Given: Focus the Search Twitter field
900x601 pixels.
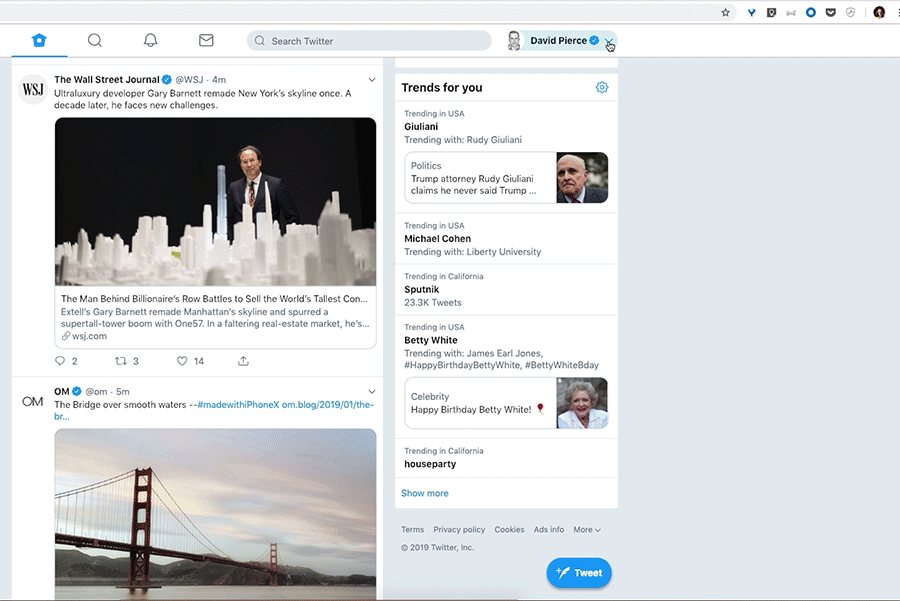Looking at the screenshot, I should (x=369, y=41).
